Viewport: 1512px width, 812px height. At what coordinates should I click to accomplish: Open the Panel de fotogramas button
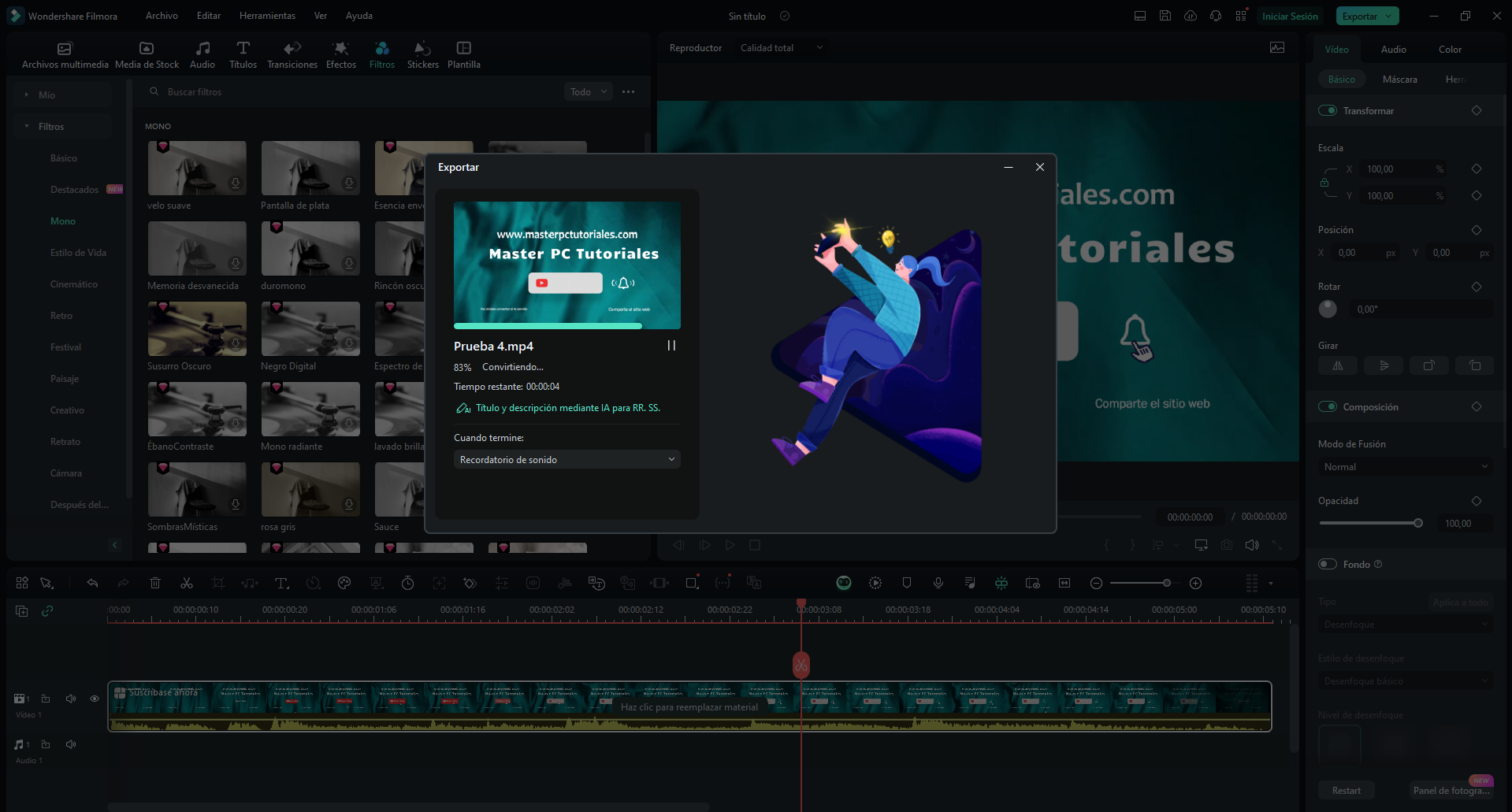tap(1451, 790)
